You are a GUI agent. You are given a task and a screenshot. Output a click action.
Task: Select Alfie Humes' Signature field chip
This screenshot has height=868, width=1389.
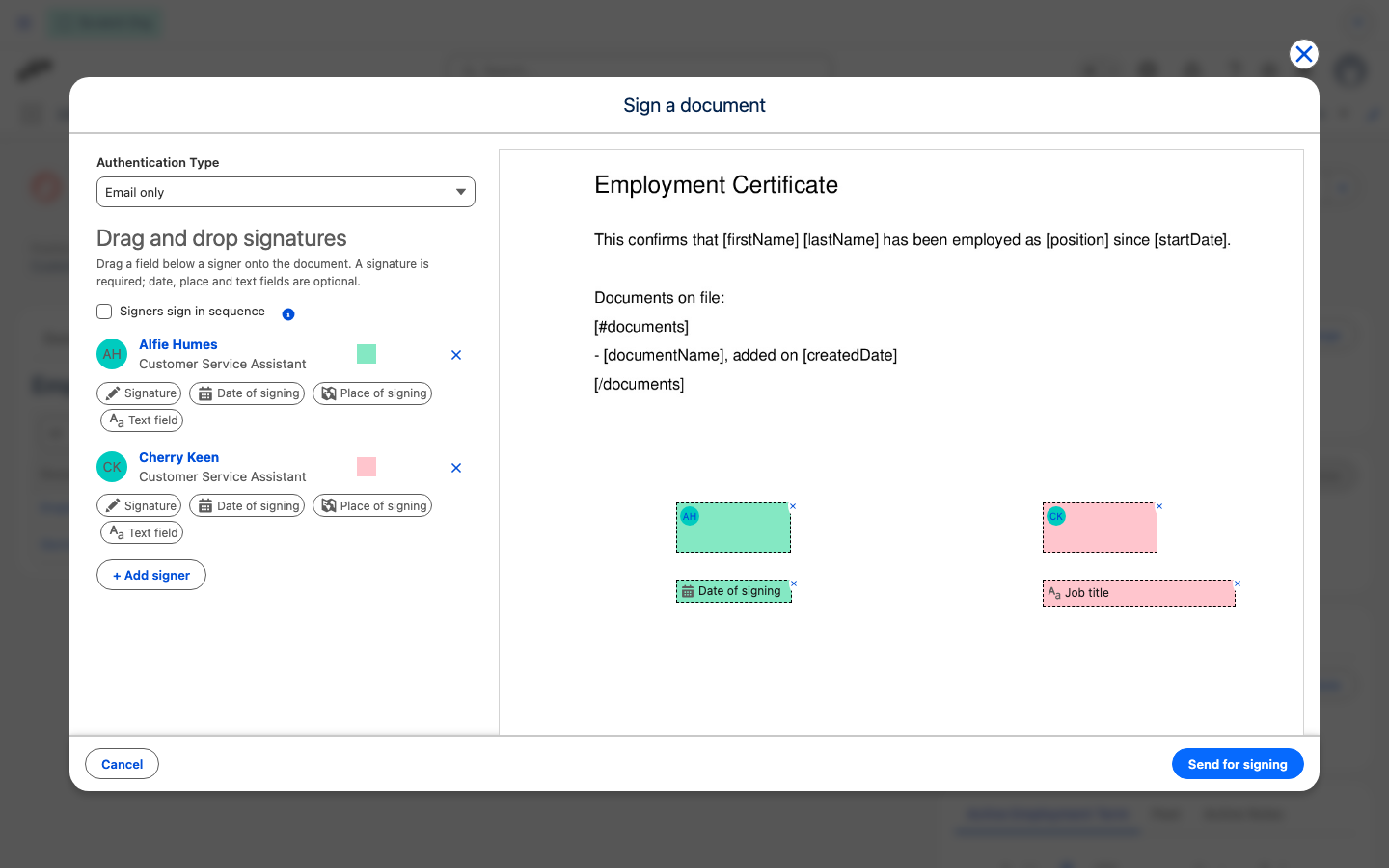139,393
